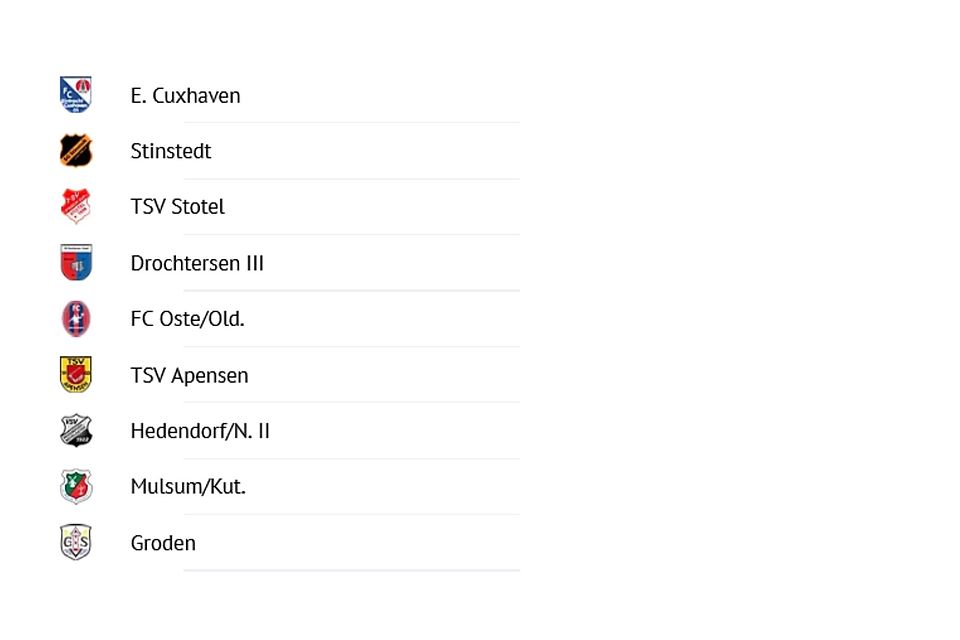Click the TSV Stotel team name
The width and height of the screenshot is (960, 640).
[177, 207]
